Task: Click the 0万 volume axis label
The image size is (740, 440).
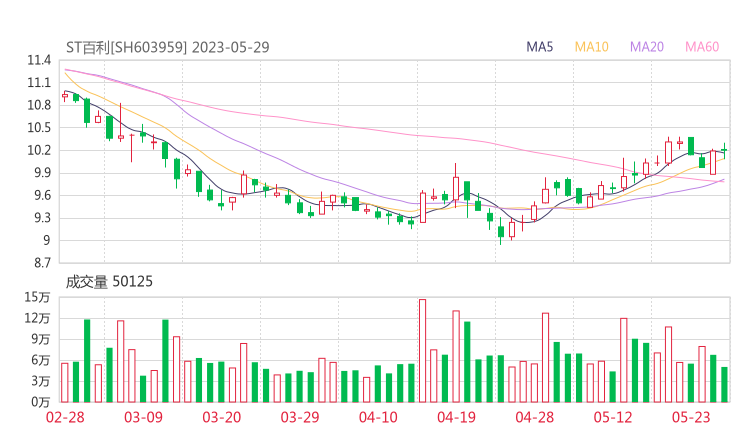Action: [41, 402]
